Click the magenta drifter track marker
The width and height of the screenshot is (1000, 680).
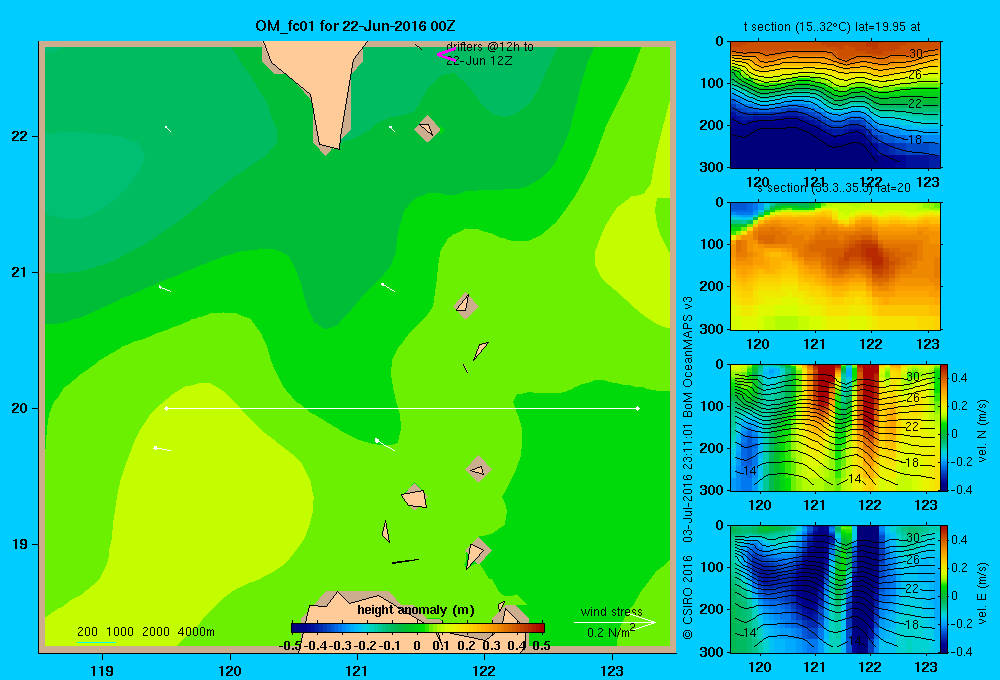pos(446,55)
